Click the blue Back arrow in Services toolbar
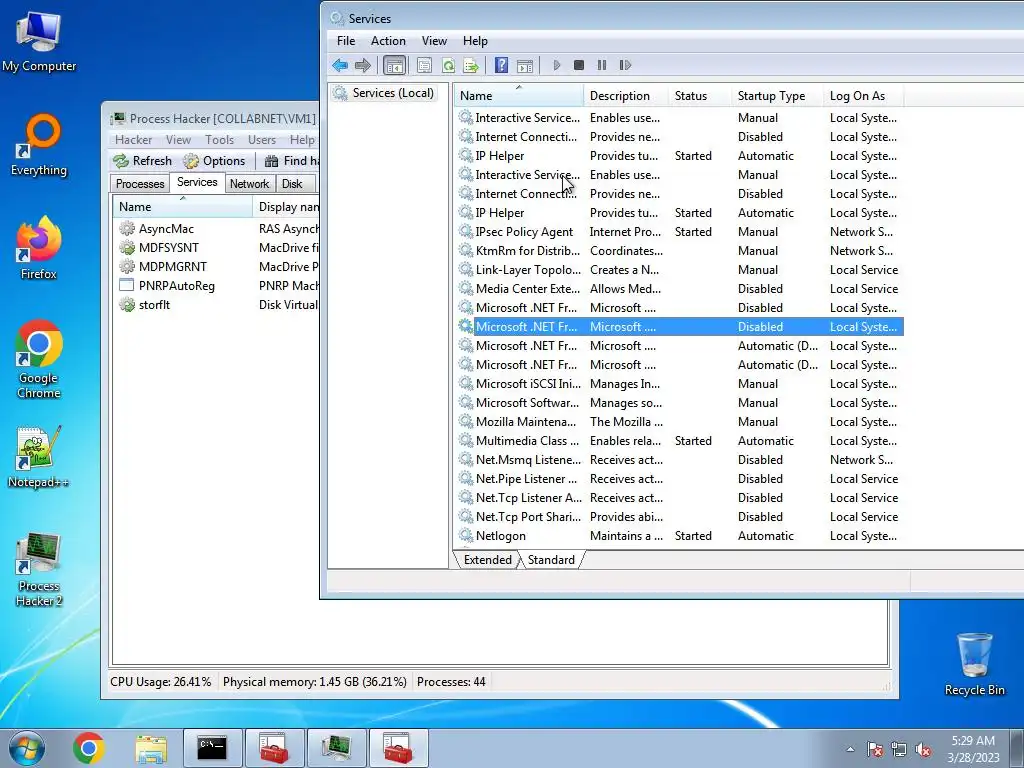The width and height of the screenshot is (1024, 768). tap(340, 65)
